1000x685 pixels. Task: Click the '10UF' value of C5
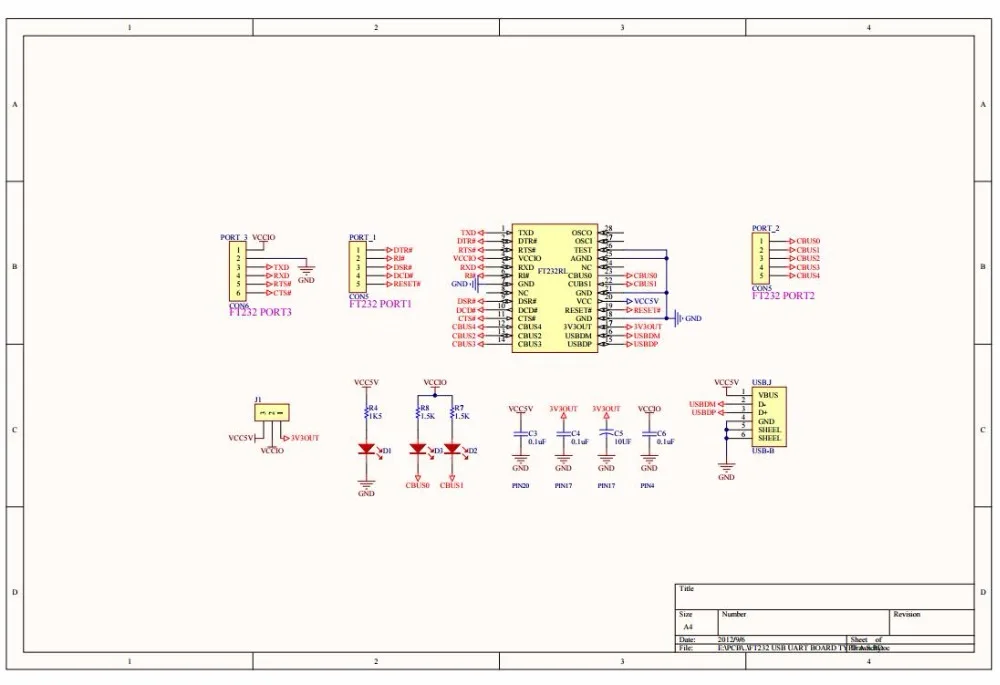[x=623, y=441]
